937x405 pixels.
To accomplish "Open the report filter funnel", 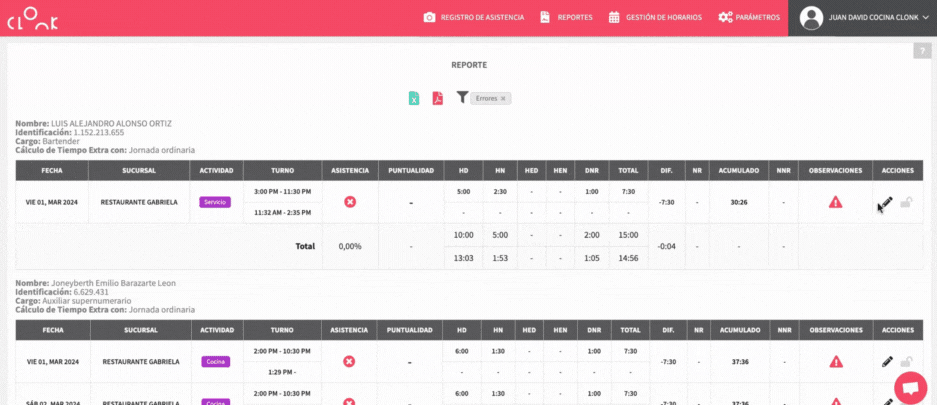I will [x=462, y=97].
